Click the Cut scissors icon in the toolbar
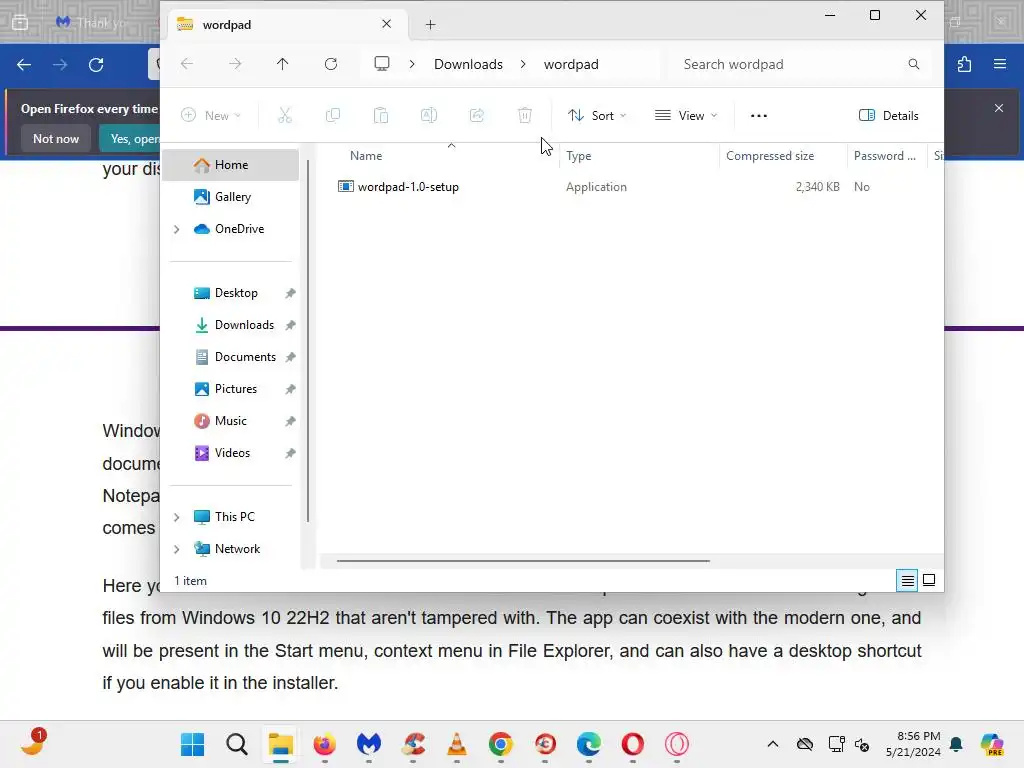The image size is (1024, 768). (285, 116)
